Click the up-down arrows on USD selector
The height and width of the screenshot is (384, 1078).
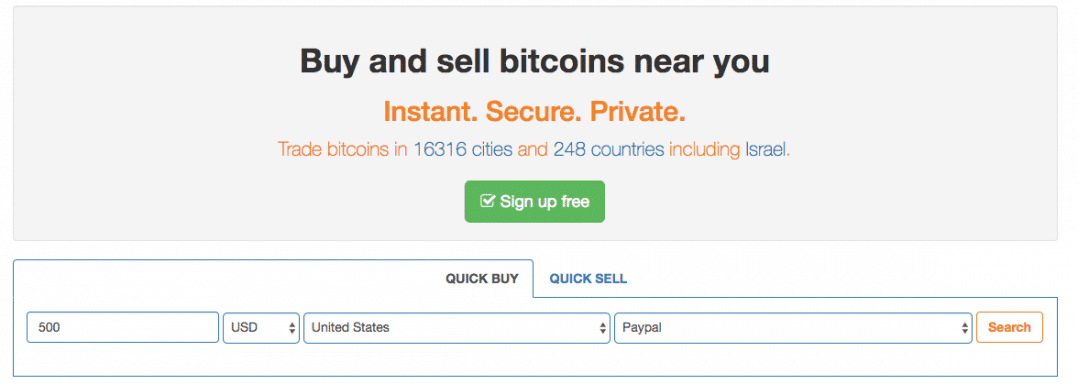tap(292, 328)
